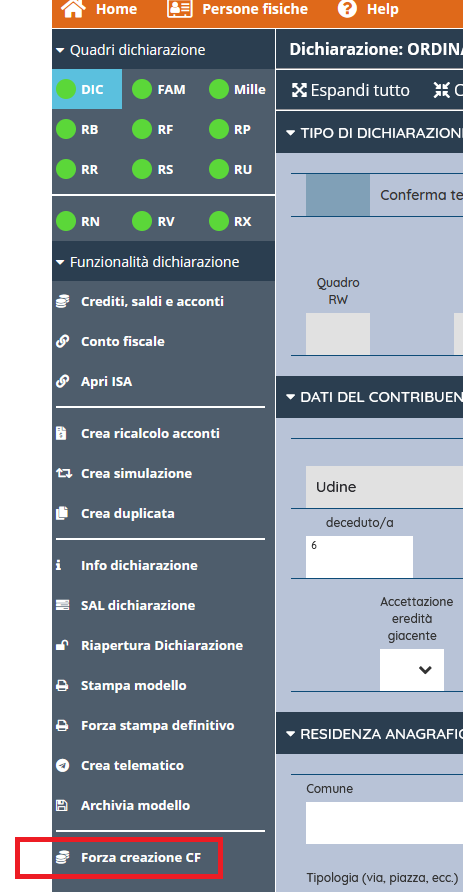Toggle the Conferma checkbox in Tipo di dichiarazione
The image size is (463, 892).
338,195
